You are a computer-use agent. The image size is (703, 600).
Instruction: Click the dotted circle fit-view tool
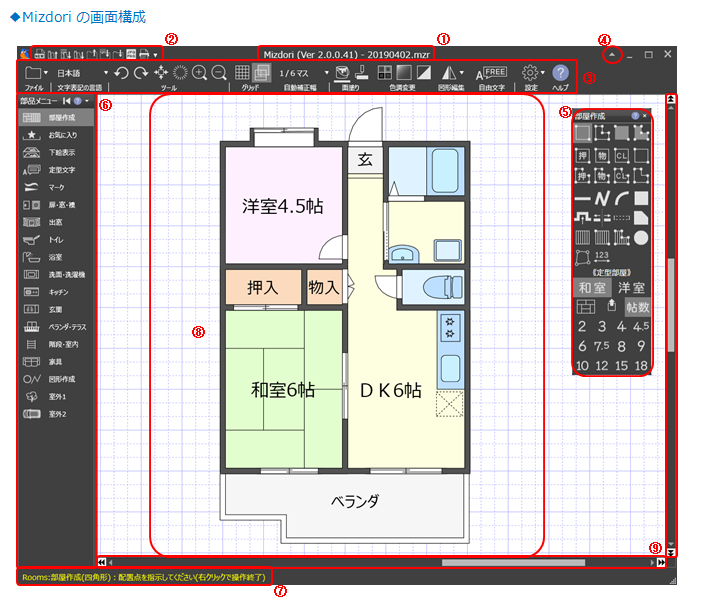click(x=180, y=72)
